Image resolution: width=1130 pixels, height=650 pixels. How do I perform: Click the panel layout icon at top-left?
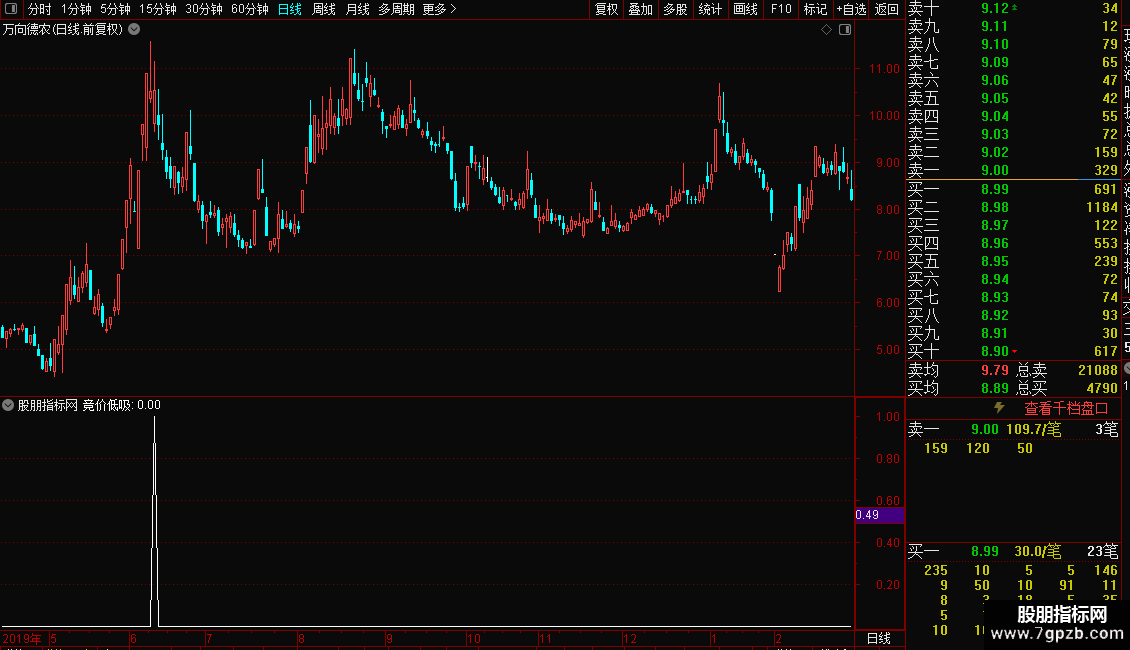click(x=11, y=9)
